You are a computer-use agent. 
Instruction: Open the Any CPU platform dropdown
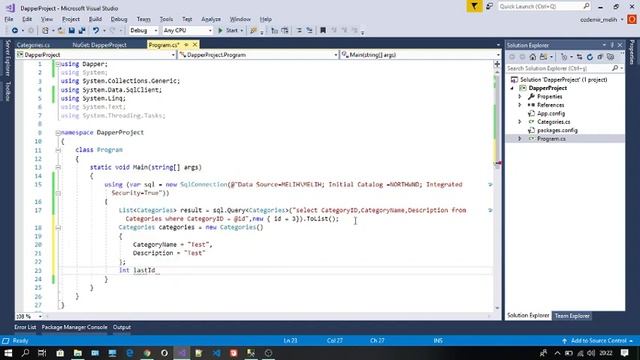[x=187, y=31]
